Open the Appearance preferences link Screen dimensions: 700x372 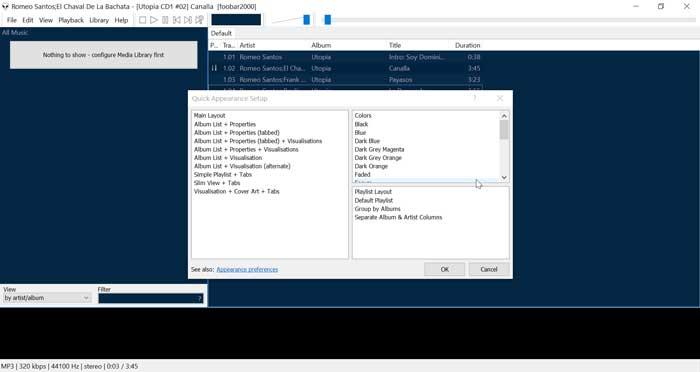pos(247,270)
